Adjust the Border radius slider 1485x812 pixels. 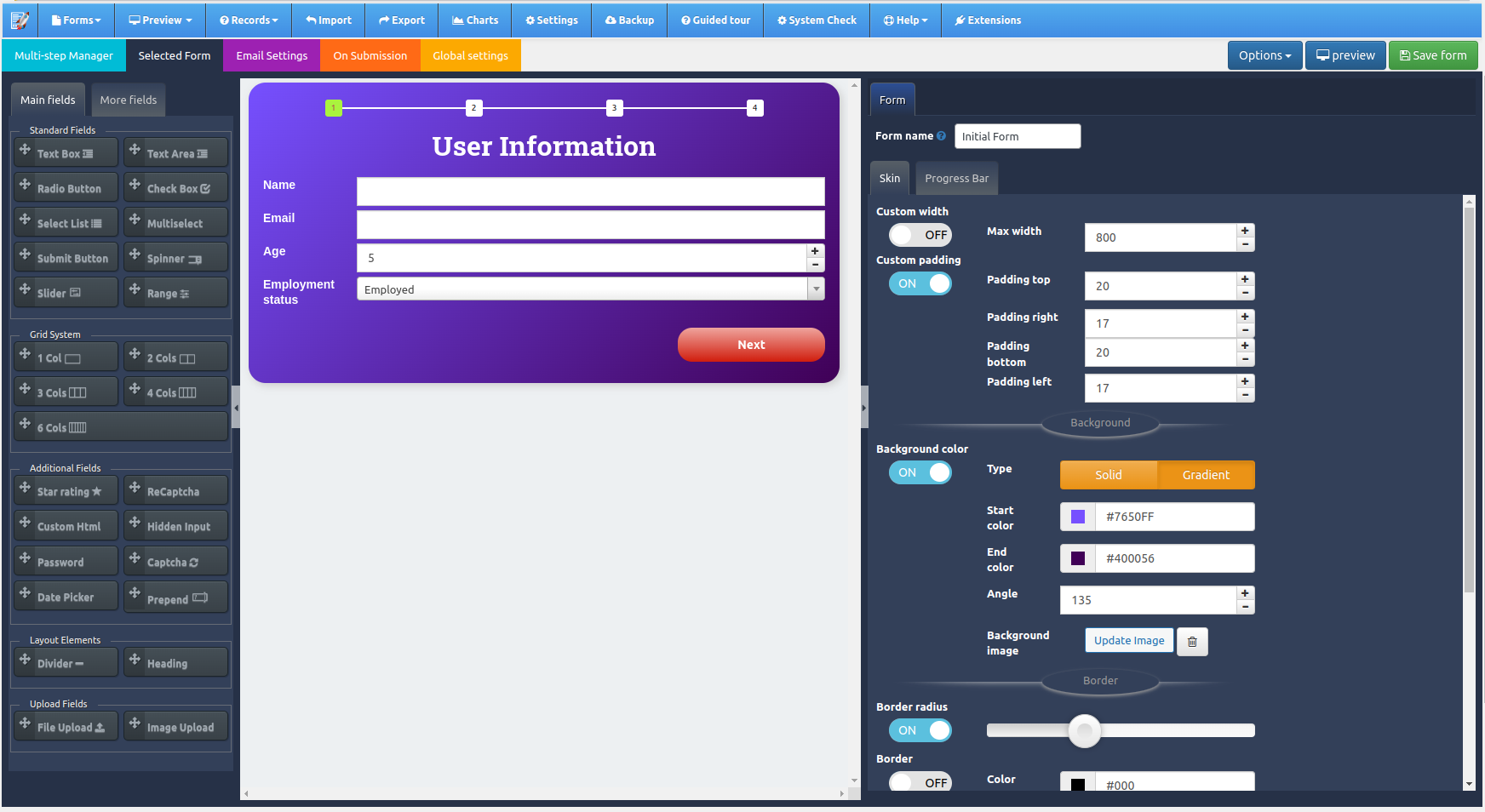[x=1084, y=730]
